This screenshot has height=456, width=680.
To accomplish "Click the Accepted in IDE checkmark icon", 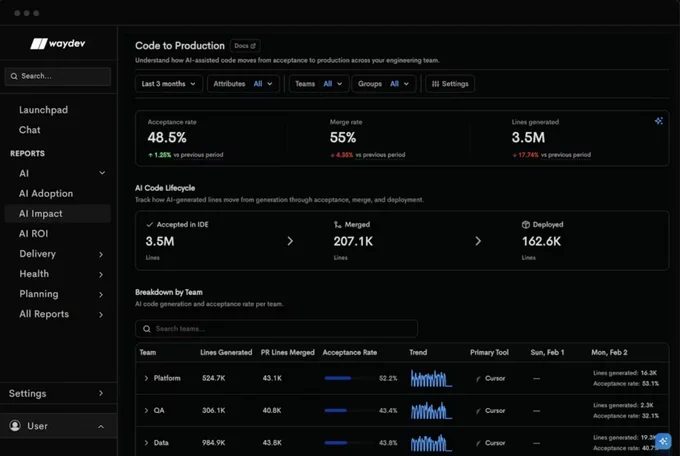I will tap(150, 224).
